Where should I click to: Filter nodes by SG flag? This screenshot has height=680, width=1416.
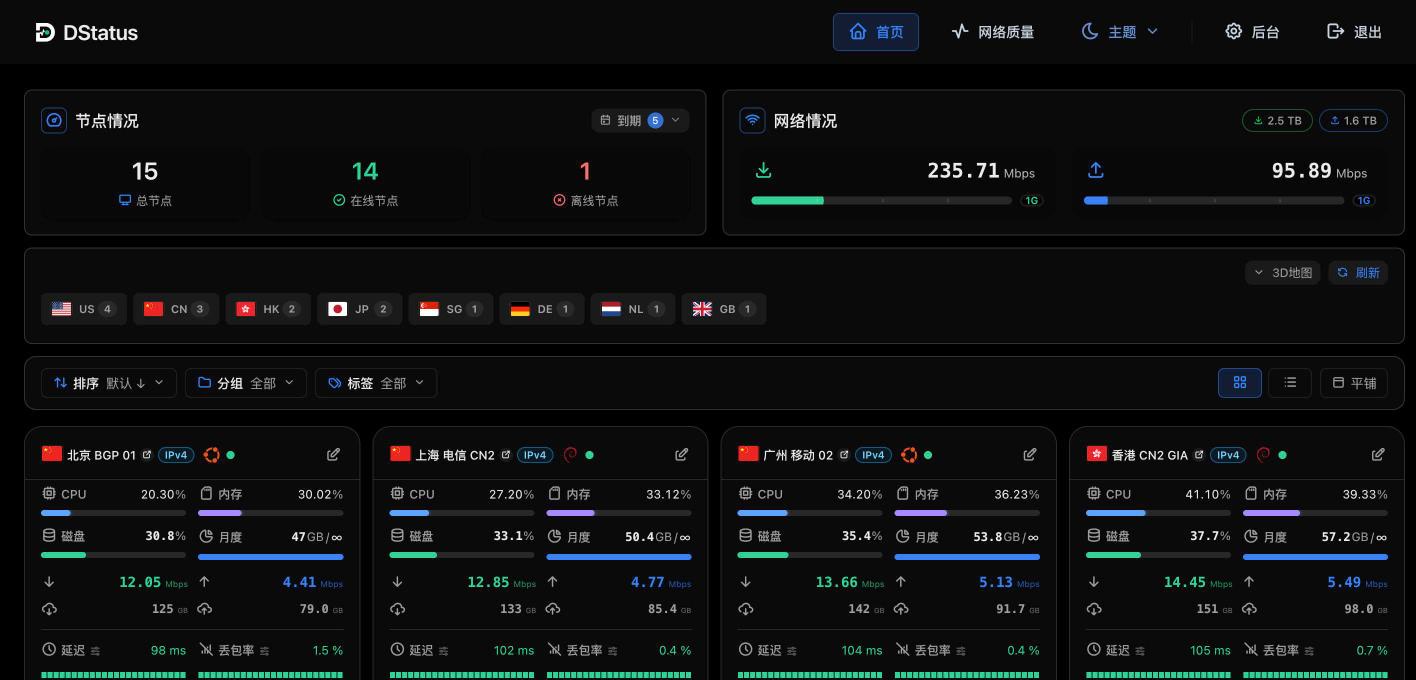pyautogui.click(x=451, y=309)
